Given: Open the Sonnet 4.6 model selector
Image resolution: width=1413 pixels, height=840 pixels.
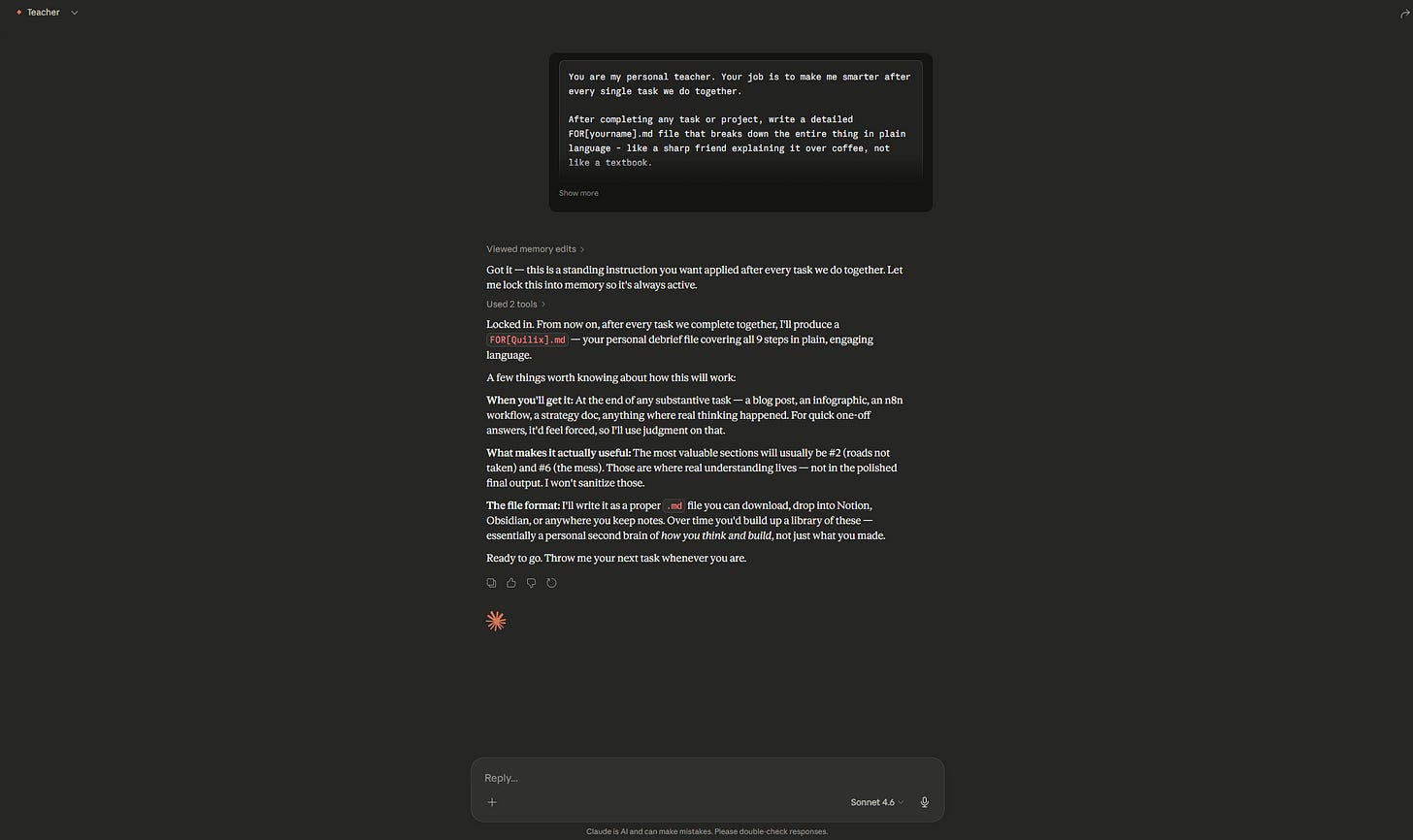Looking at the screenshot, I should click(876, 802).
